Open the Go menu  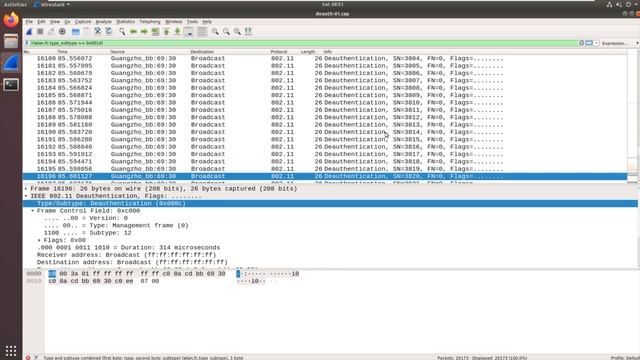click(x=67, y=22)
